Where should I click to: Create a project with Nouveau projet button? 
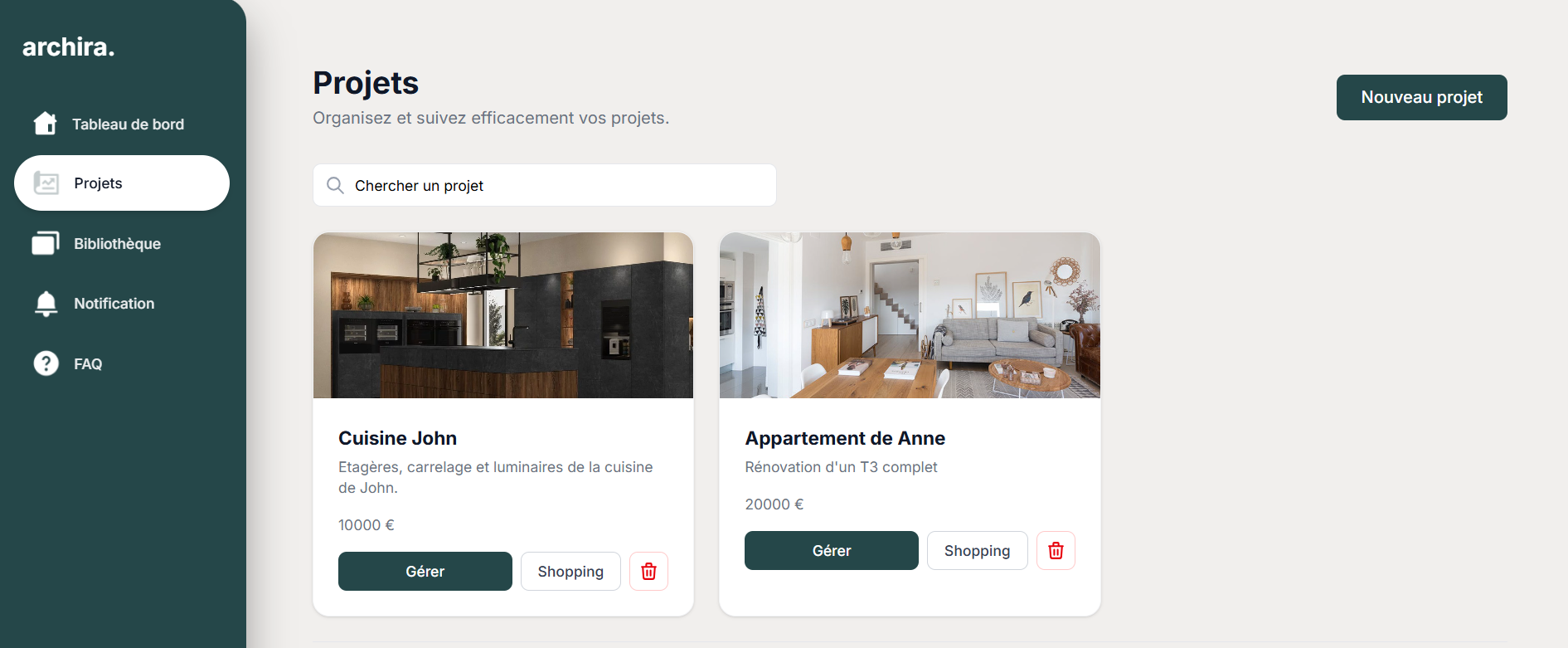coord(1421,97)
